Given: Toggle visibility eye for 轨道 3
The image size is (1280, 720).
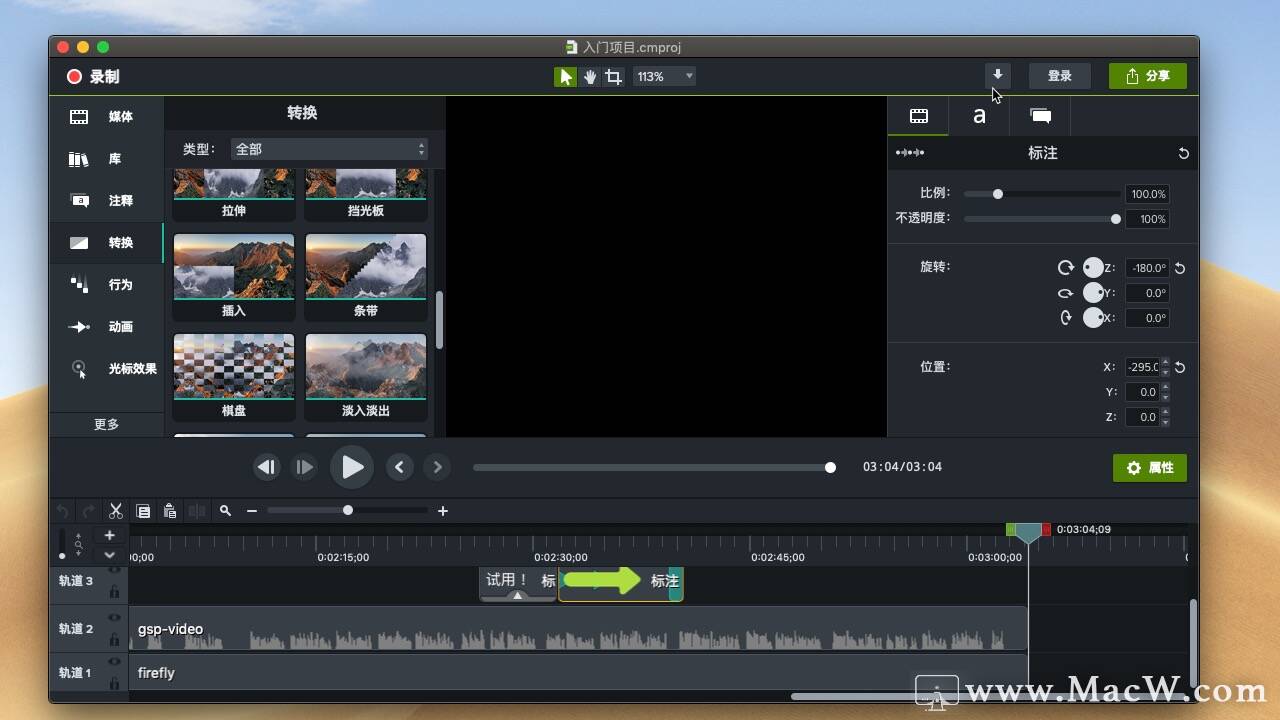Looking at the screenshot, I should tap(115, 570).
